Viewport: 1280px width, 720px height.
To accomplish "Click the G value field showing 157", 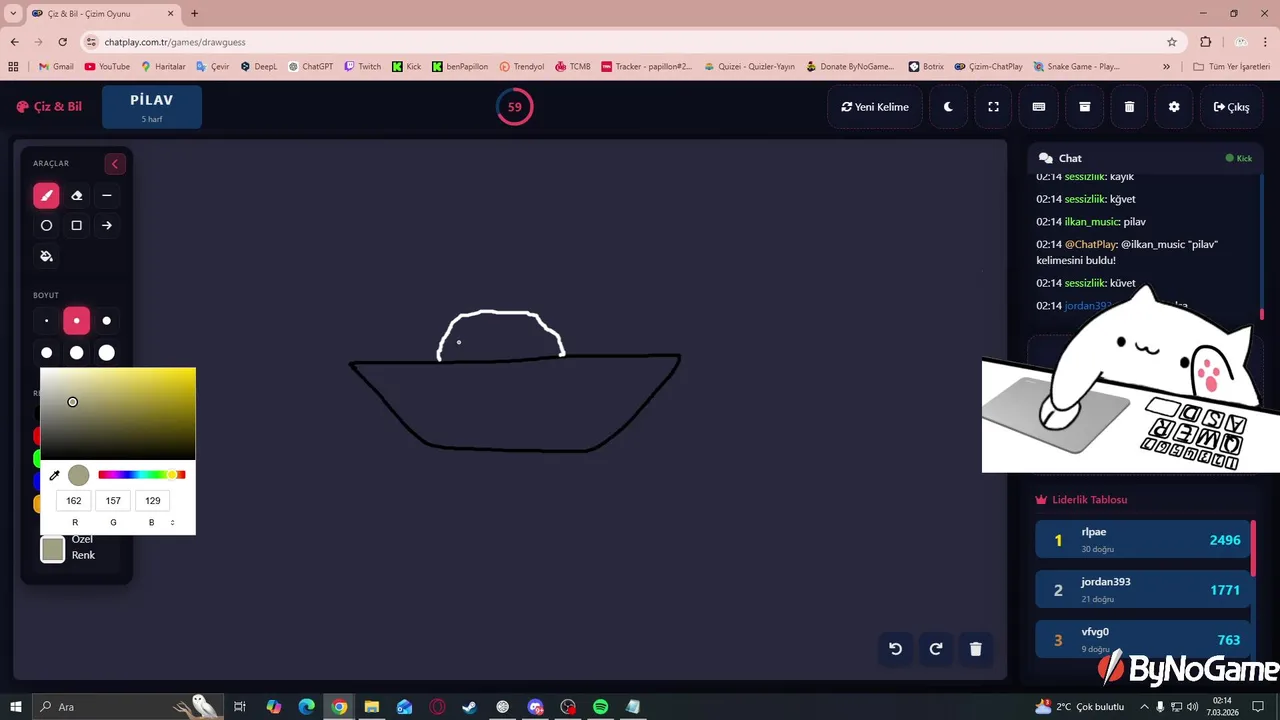I will tap(113, 501).
